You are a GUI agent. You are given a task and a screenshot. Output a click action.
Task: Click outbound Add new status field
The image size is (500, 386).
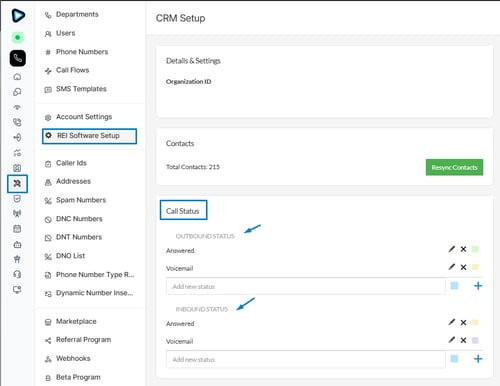306,286
